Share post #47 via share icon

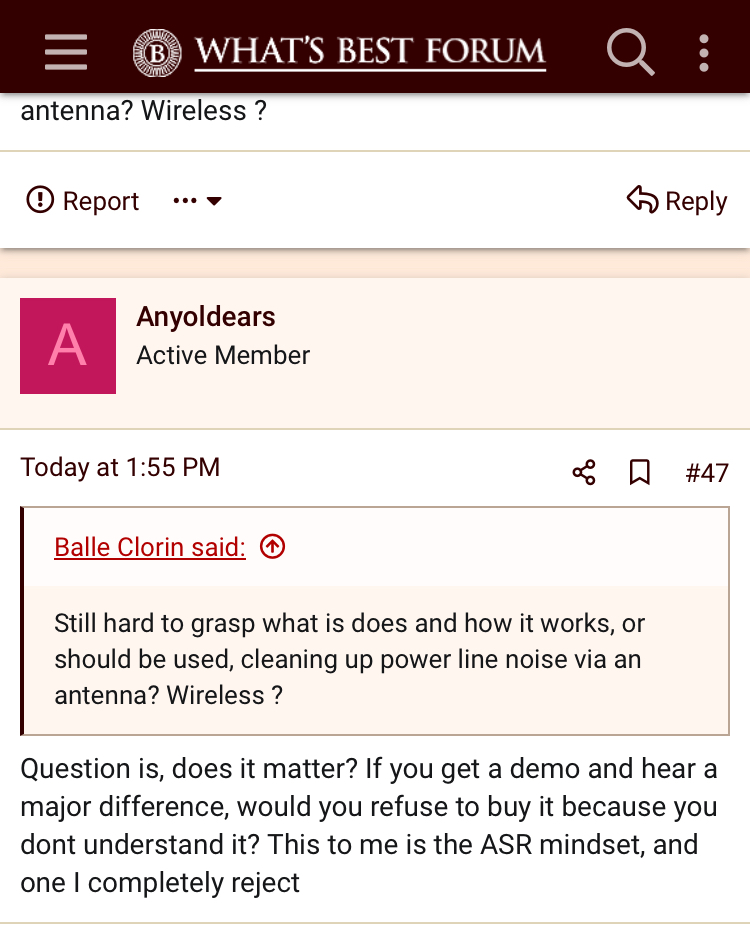click(584, 472)
